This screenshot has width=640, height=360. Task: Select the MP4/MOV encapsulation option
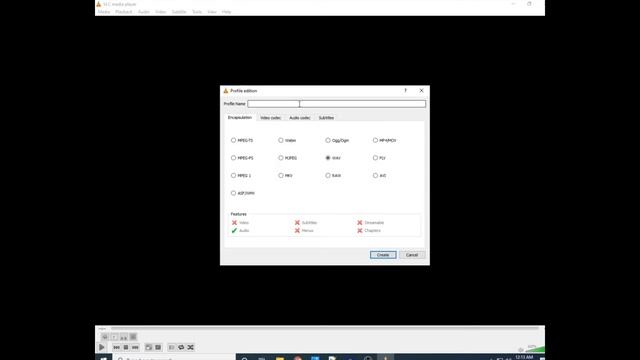coord(384,140)
